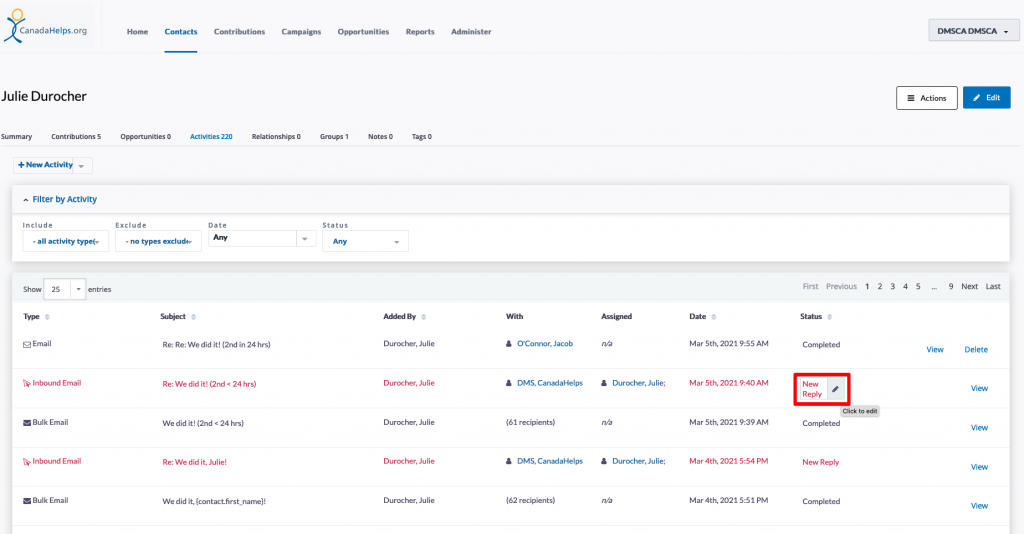This screenshot has width=1024, height=534.
Task: Open the Show entries count dropdown
Action: tap(64, 289)
